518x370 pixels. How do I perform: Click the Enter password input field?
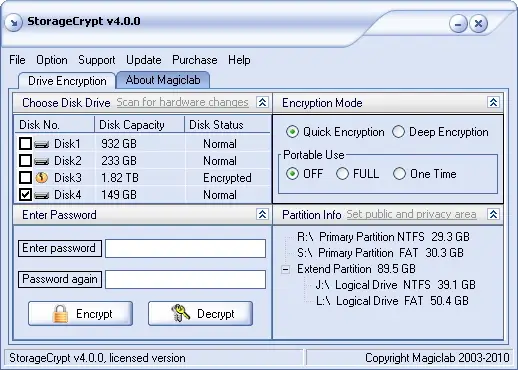click(186, 248)
